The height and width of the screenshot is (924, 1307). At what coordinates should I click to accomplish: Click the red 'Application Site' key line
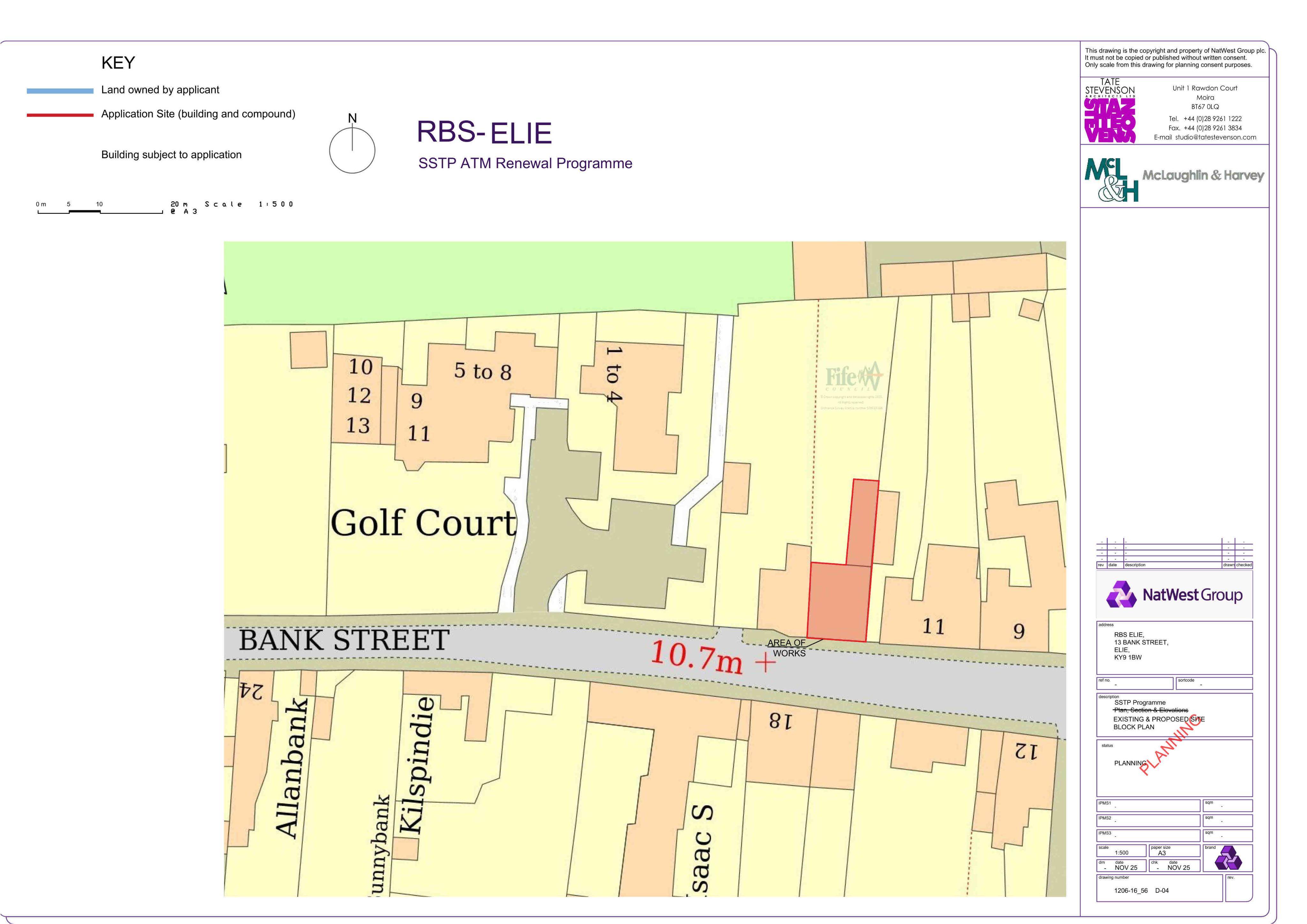[60, 115]
